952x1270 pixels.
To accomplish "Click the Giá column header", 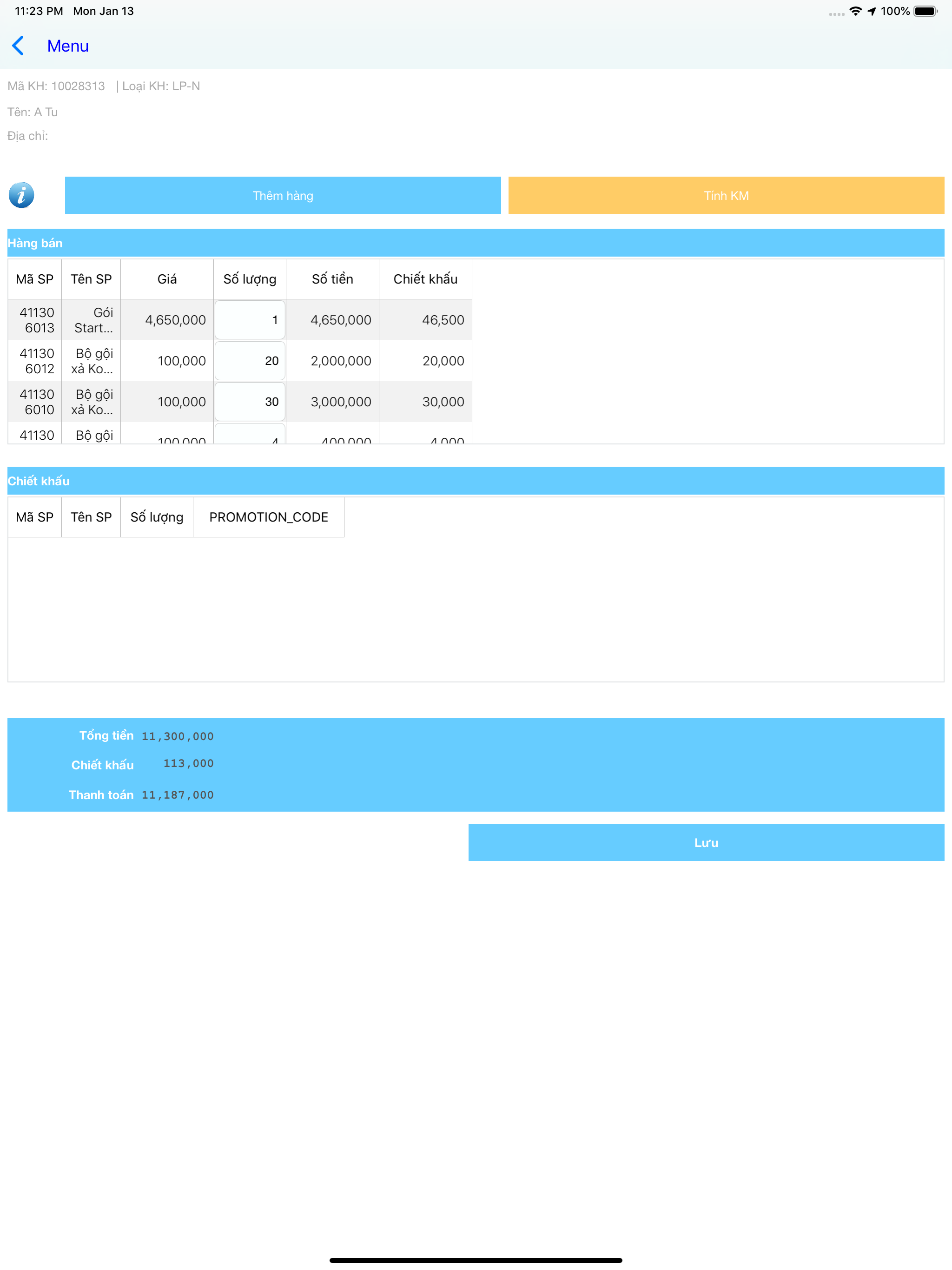I will coord(167,279).
